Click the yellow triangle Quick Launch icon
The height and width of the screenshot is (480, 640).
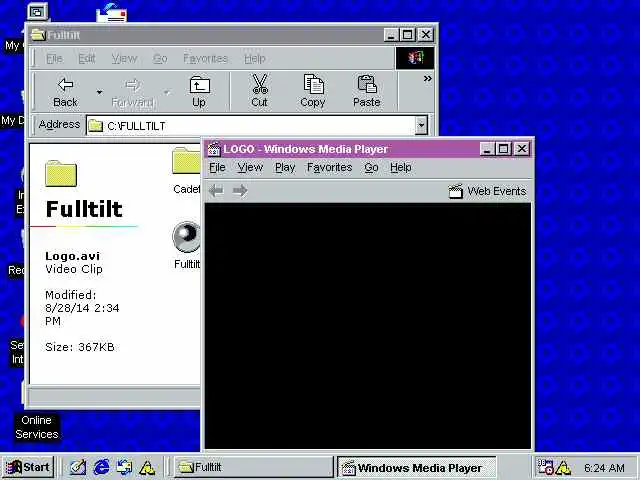point(147,468)
